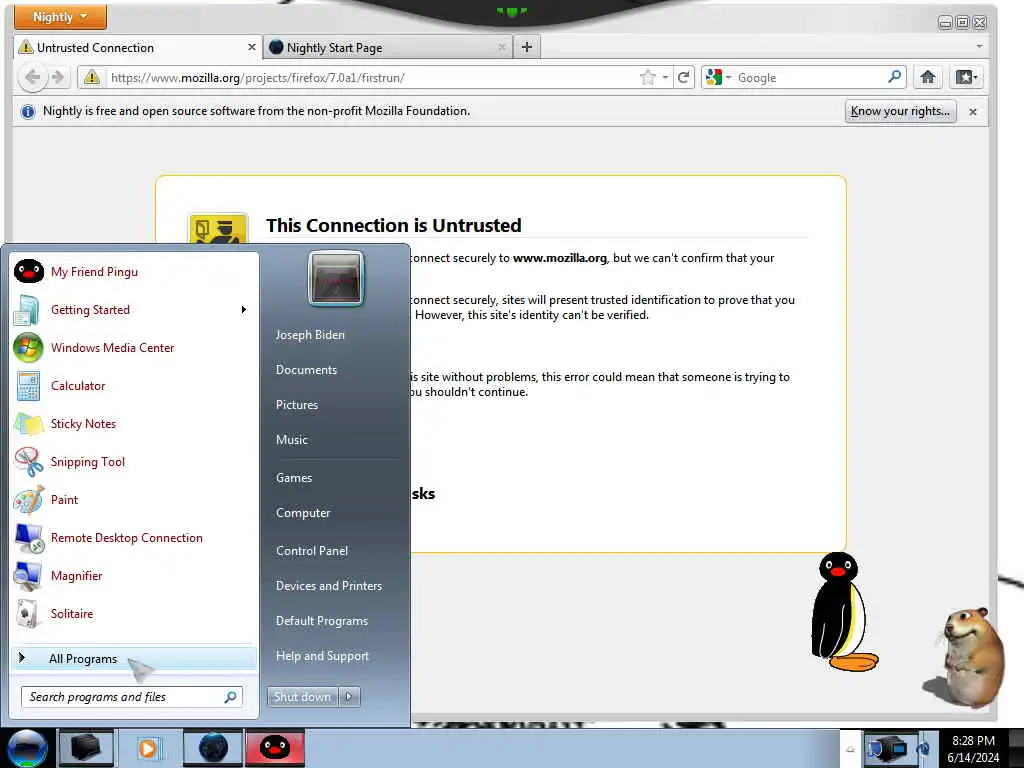The width and height of the screenshot is (1024, 768).
Task: Click the Calculator icon in Start menu
Action: pyautogui.click(x=29, y=386)
